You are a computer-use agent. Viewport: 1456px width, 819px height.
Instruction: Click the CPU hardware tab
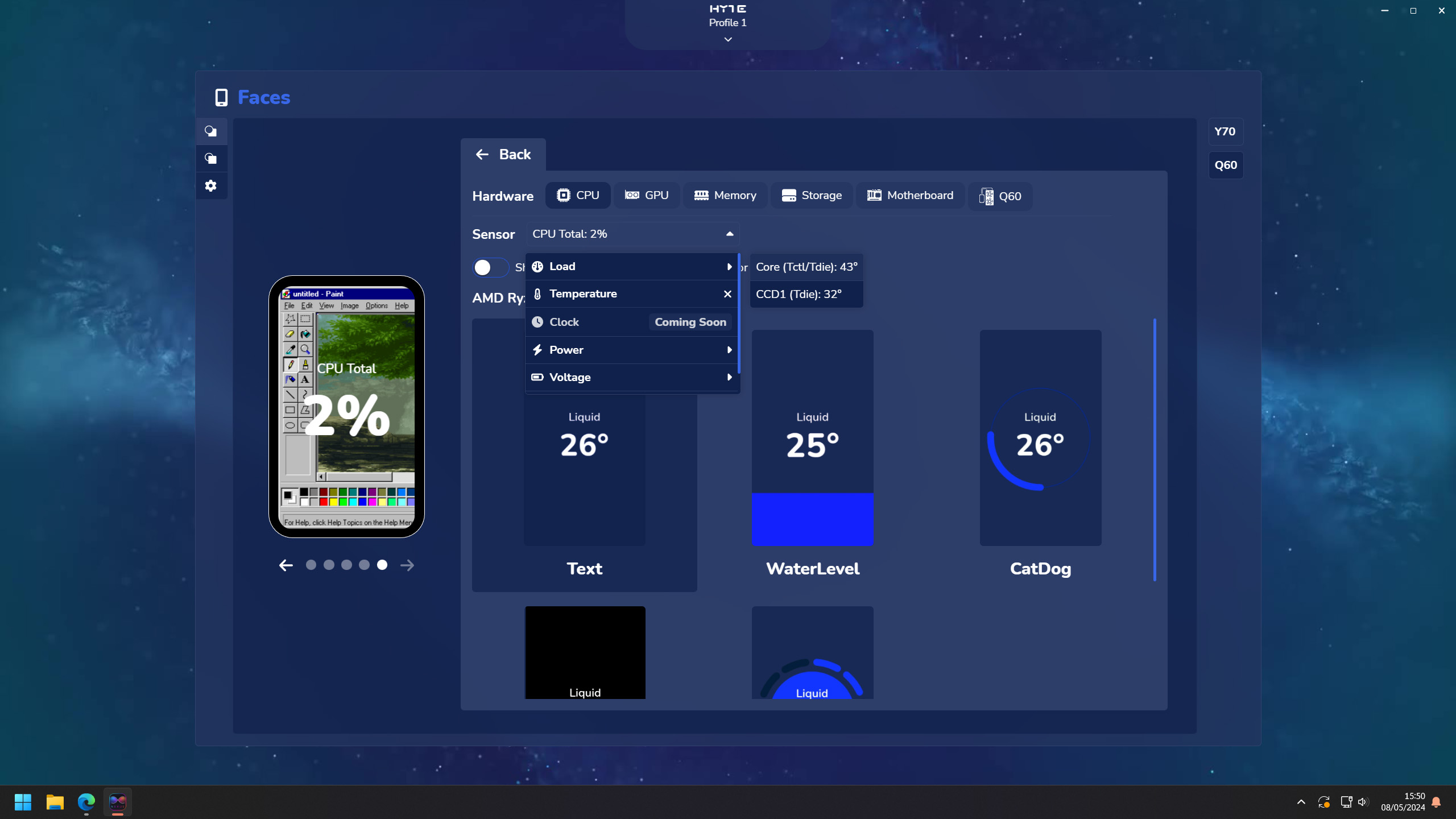pos(578,195)
